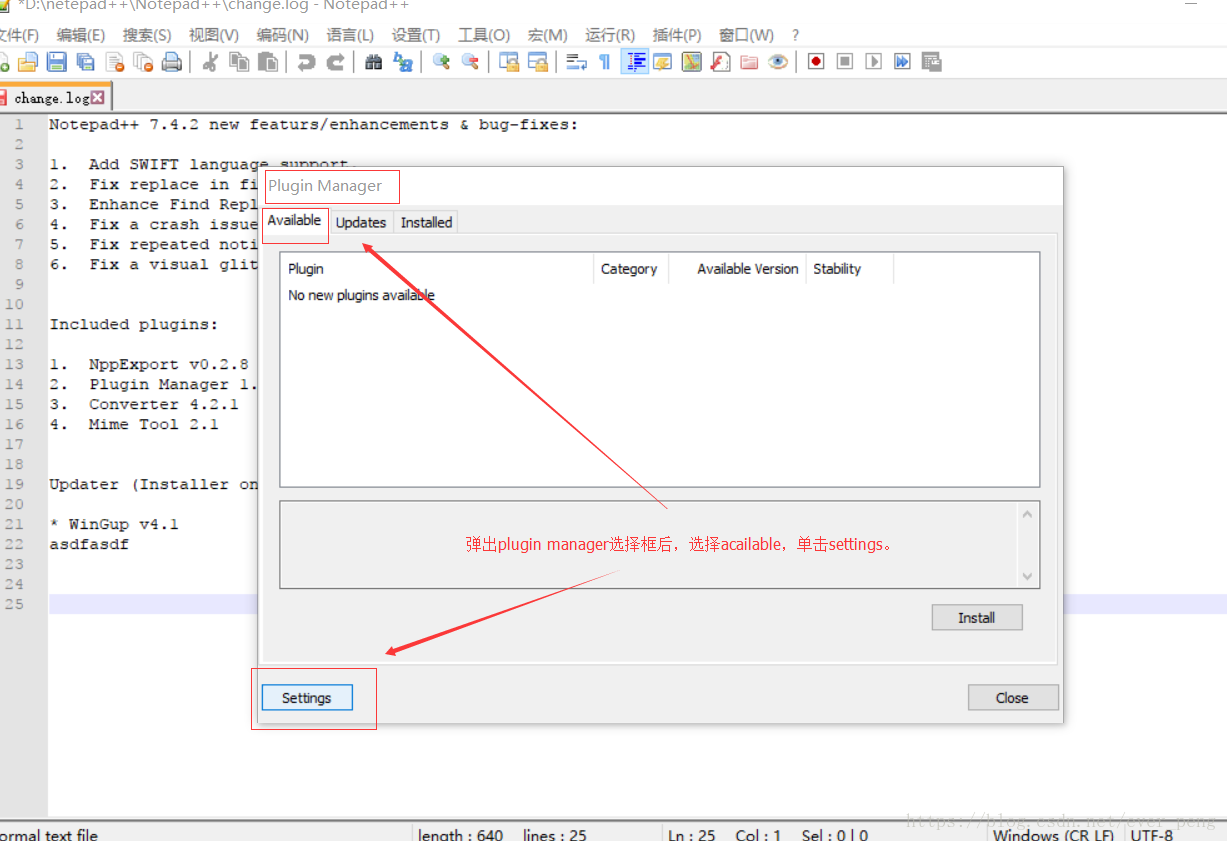This screenshot has height=841, width=1227.
Task: Switch to the Available tab in Plugin Manager
Action: click(x=294, y=221)
